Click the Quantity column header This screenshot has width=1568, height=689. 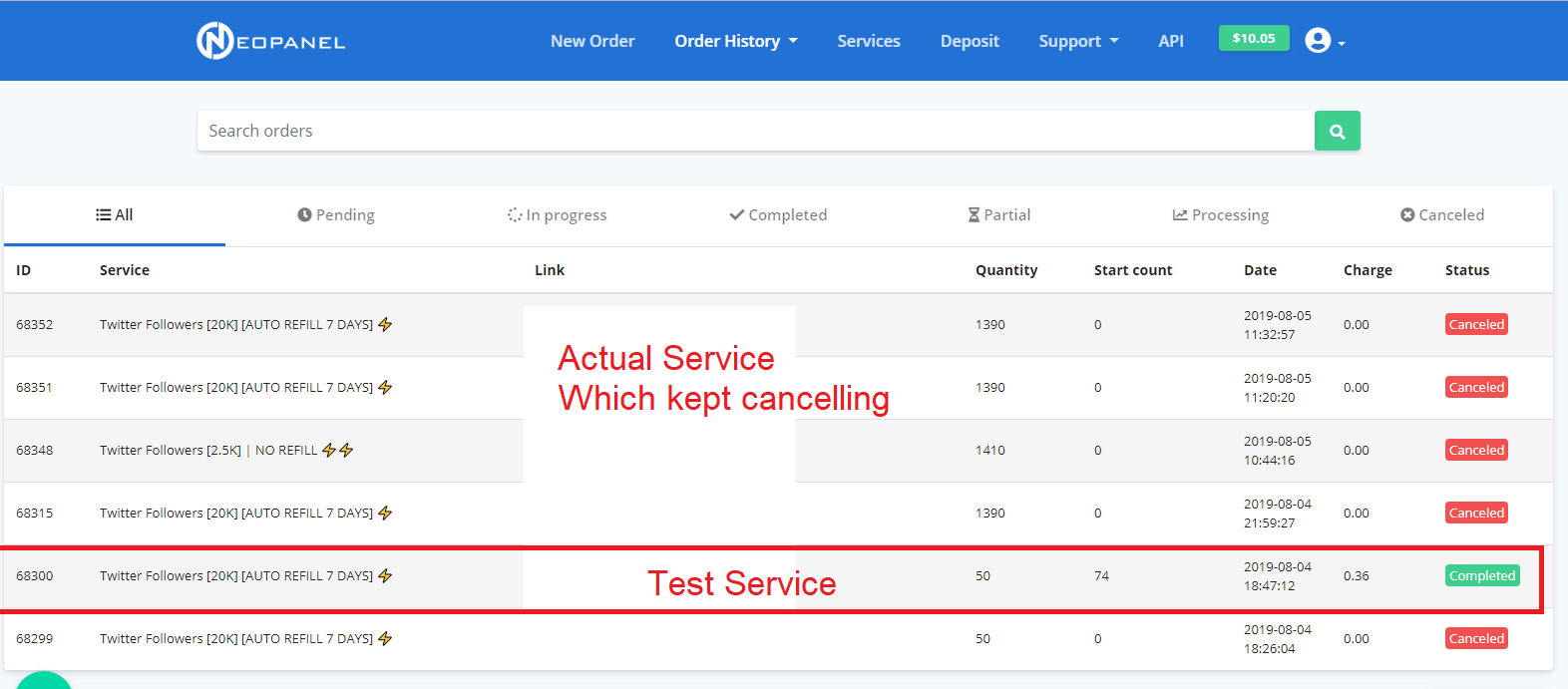[x=1006, y=270]
